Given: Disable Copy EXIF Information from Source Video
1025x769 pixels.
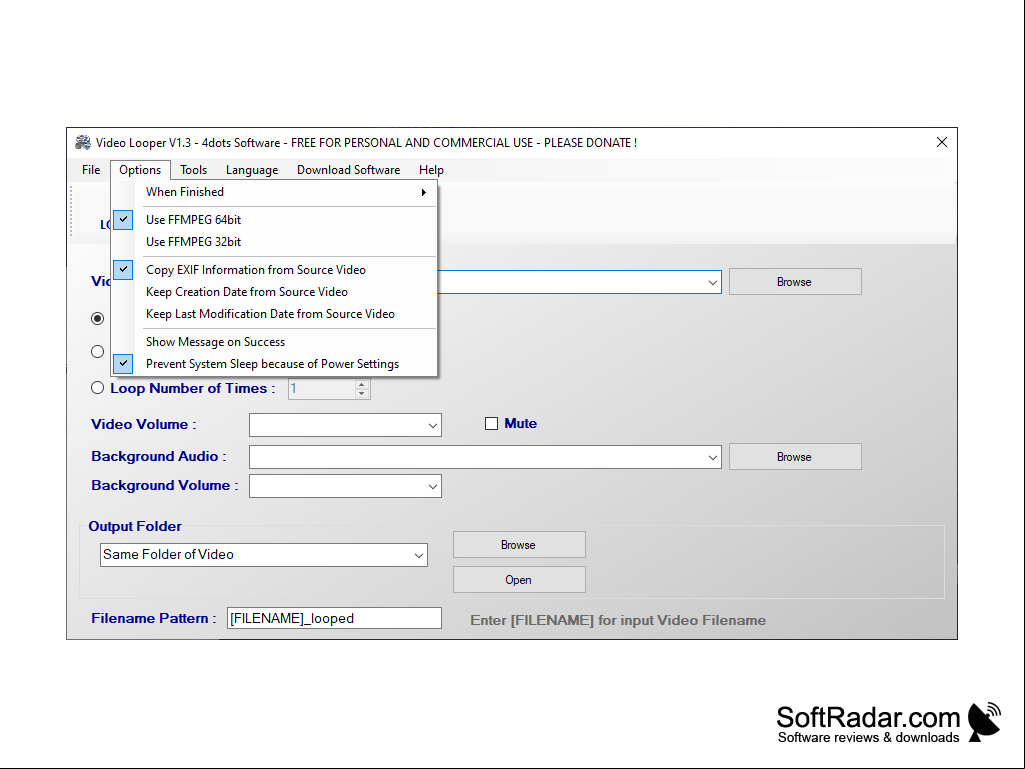Looking at the screenshot, I should [x=274, y=270].
